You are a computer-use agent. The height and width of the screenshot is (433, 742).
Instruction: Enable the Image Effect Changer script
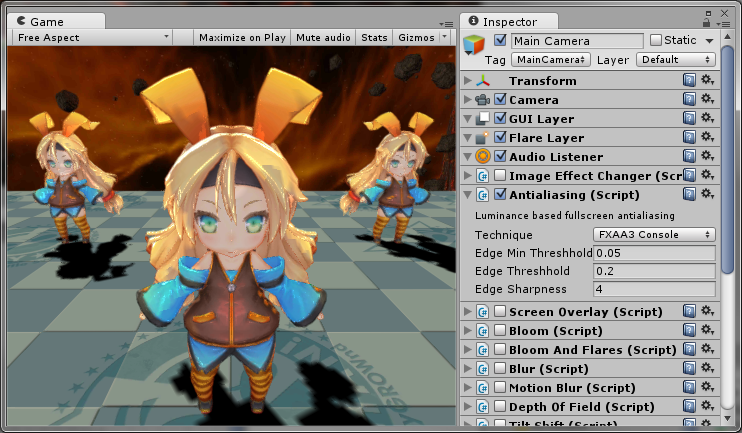coord(500,175)
